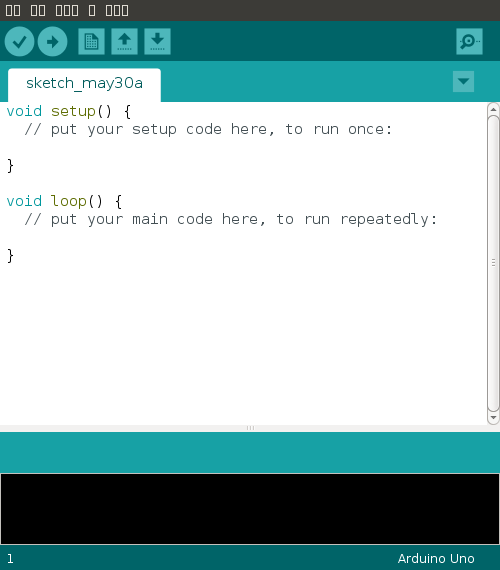This screenshot has width=500, height=570.
Task: Click the editor scrollbar down arrow
Action: 493,418
